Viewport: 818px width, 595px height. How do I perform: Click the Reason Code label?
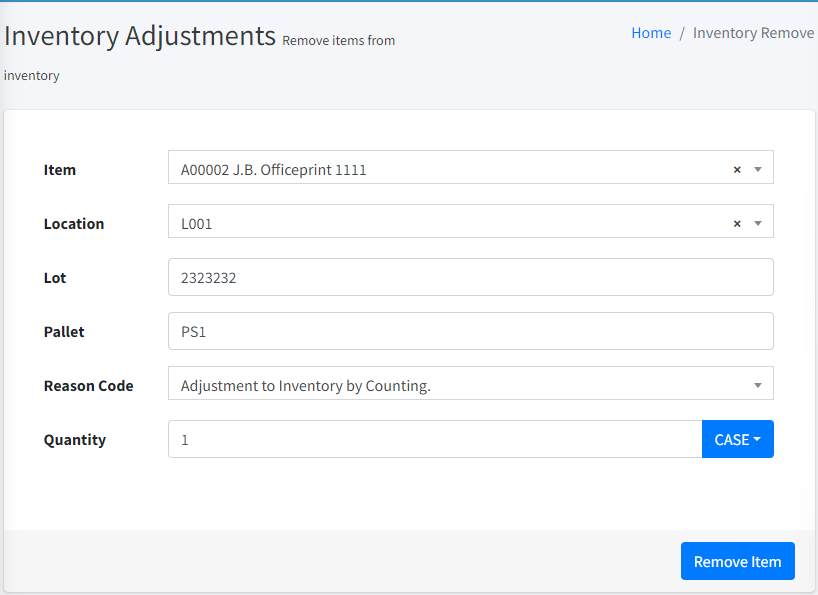(x=89, y=386)
